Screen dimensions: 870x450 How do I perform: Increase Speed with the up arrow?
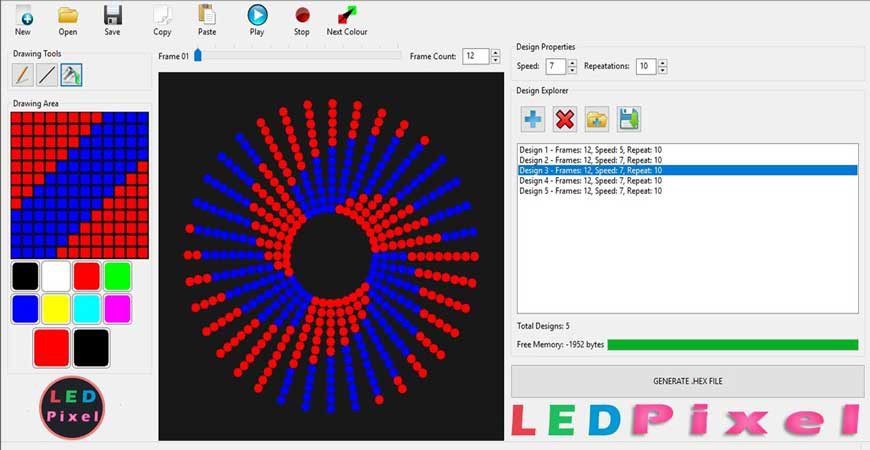(573, 63)
